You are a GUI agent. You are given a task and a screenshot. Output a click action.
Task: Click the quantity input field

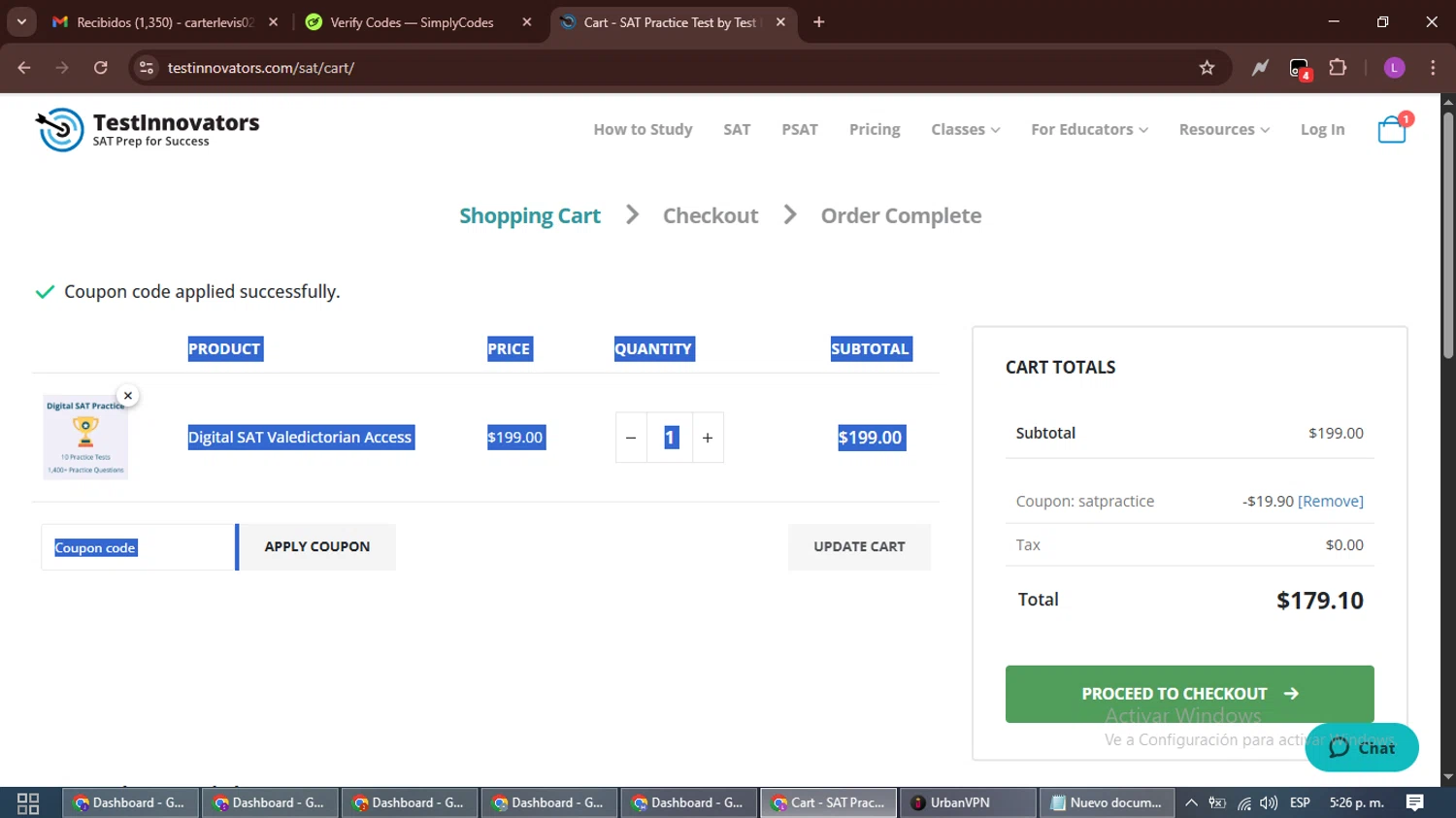(x=670, y=438)
